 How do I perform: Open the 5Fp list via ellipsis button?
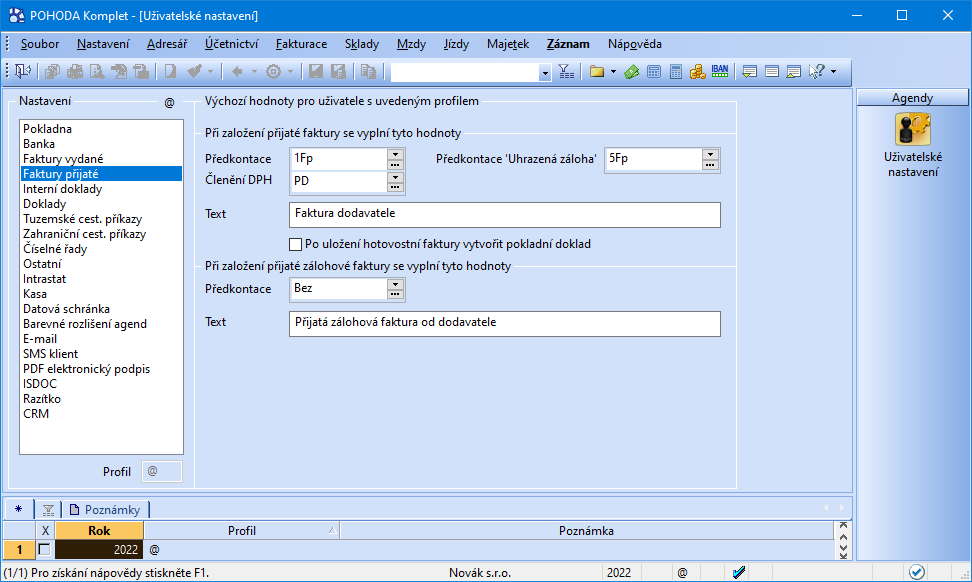pos(710,165)
